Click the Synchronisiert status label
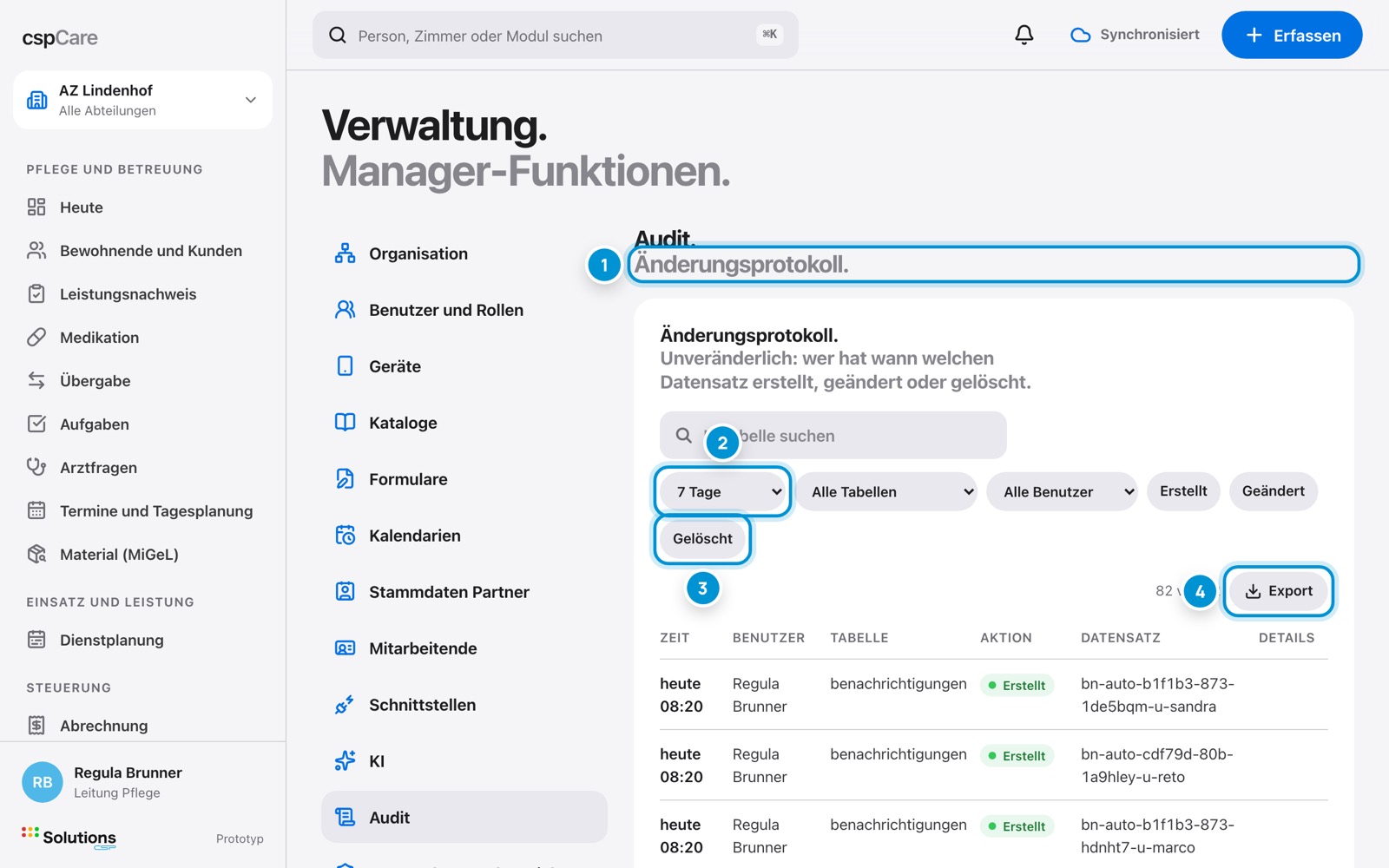This screenshot has width=1389, height=868. [1149, 35]
